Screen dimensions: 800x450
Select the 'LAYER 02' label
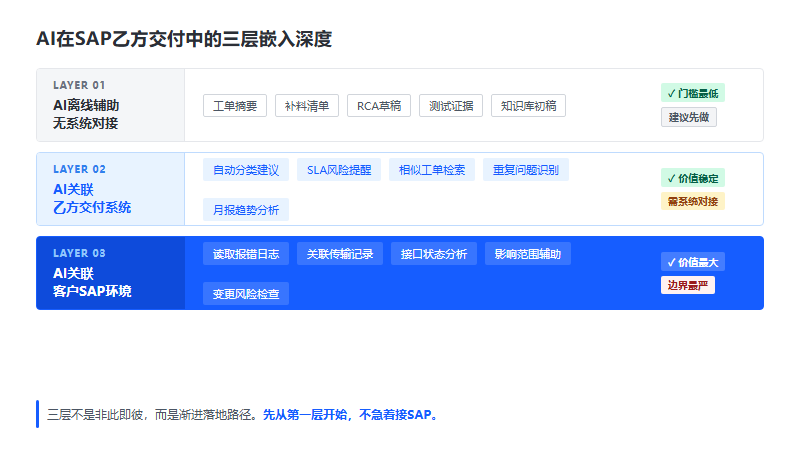[x=79, y=169]
